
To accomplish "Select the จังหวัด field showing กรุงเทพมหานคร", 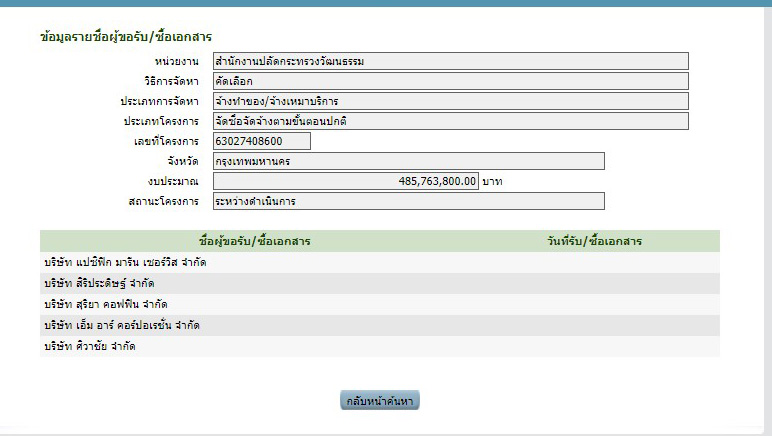I will coord(409,161).
